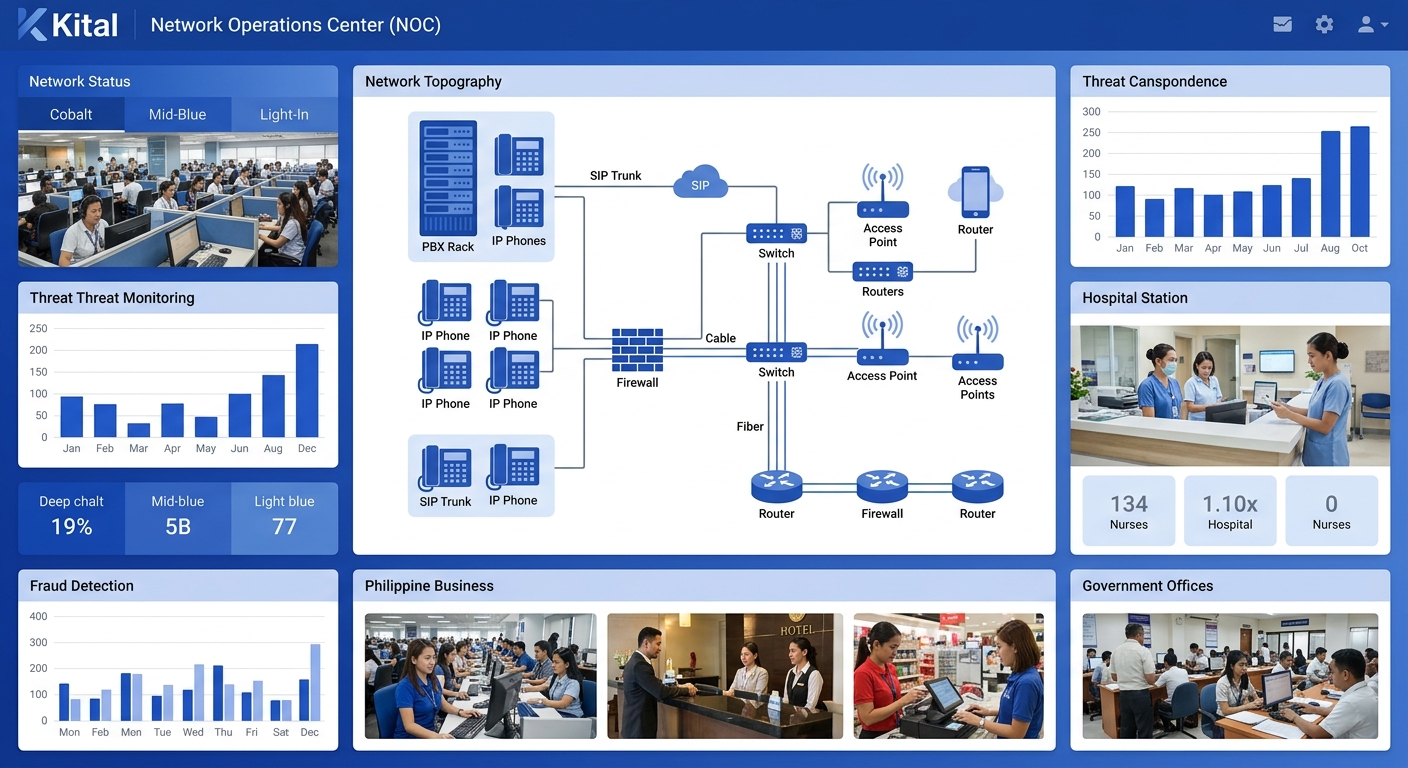Click the Routers rack icon
This screenshot has width=1408, height=768.
(x=882, y=272)
